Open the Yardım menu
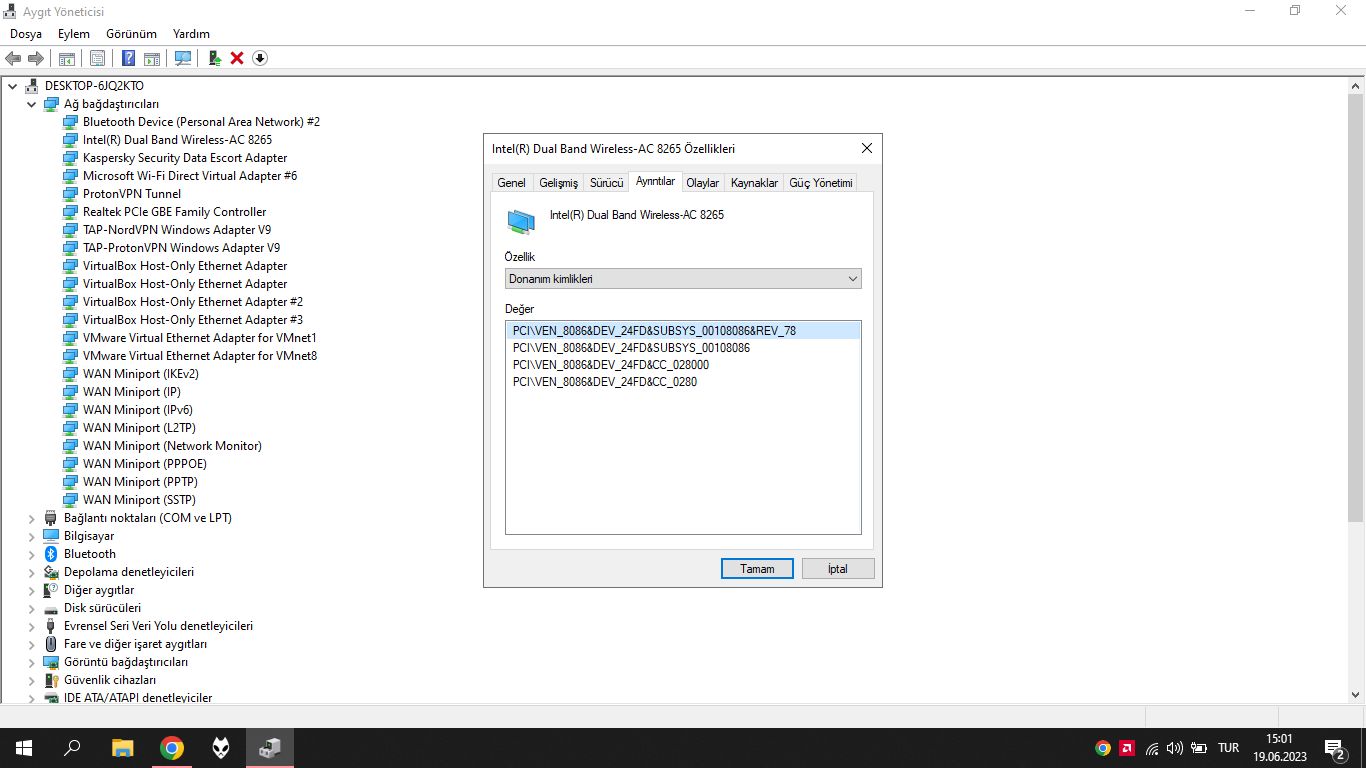Image resolution: width=1366 pixels, height=768 pixels. point(191,34)
